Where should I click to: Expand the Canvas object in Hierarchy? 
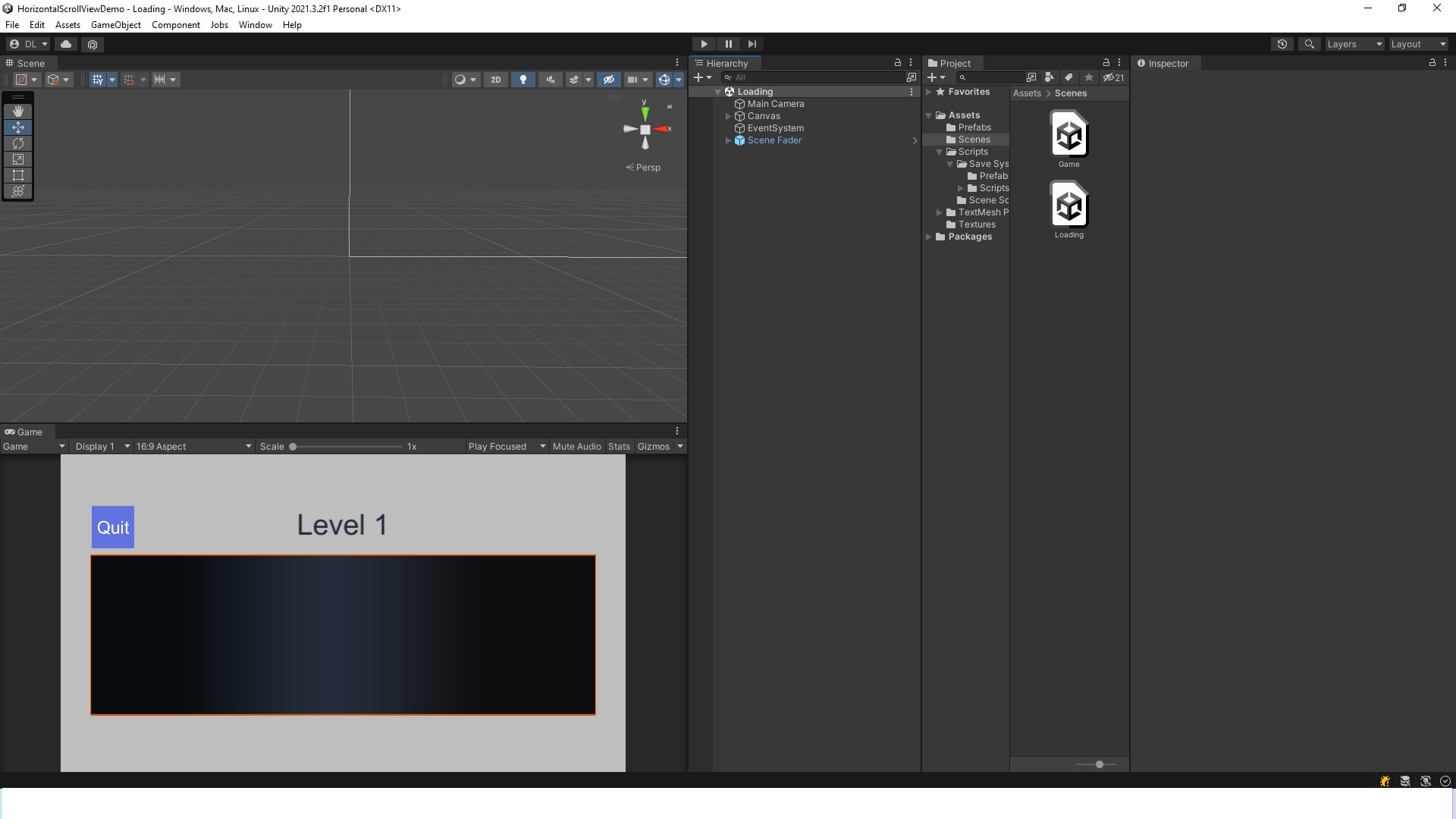730,116
